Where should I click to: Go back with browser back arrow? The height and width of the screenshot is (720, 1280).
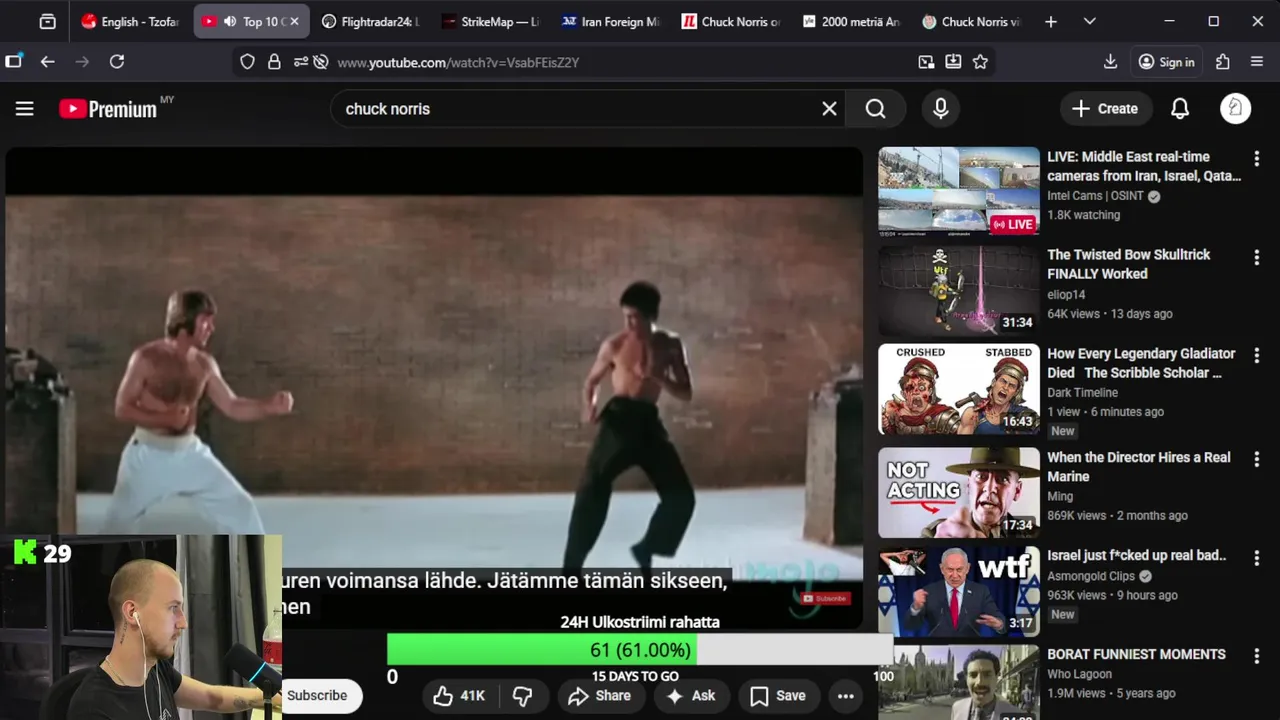click(x=47, y=62)
